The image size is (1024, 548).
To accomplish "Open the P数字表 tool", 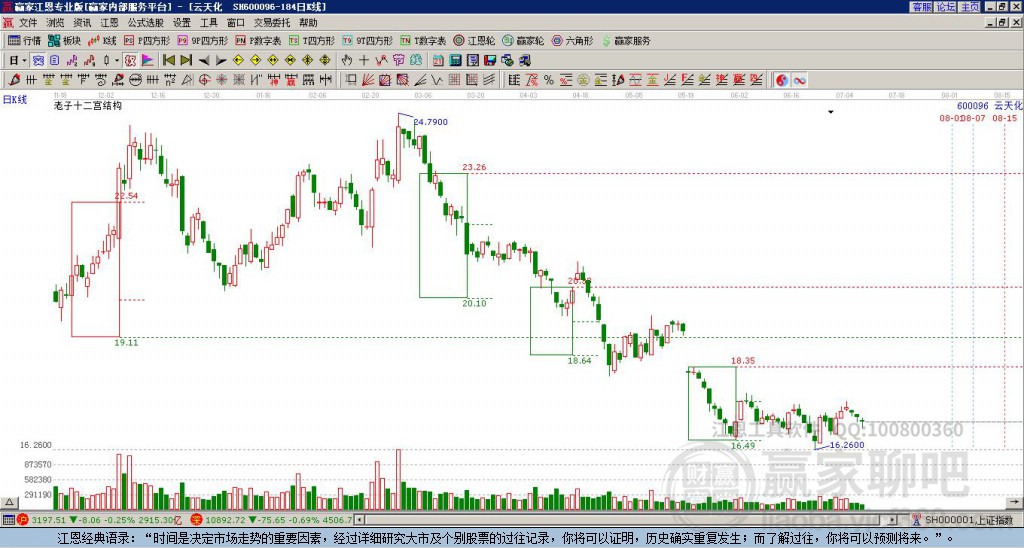I will (x=258, y=40).
